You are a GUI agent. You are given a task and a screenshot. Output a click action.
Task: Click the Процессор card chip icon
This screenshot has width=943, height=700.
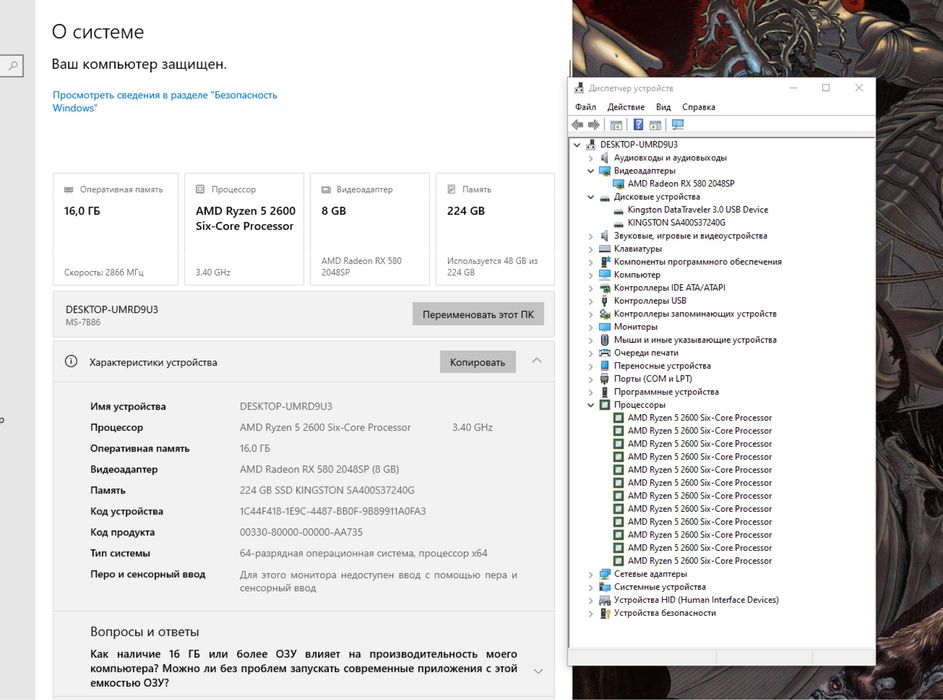click(x=200, y=189)
